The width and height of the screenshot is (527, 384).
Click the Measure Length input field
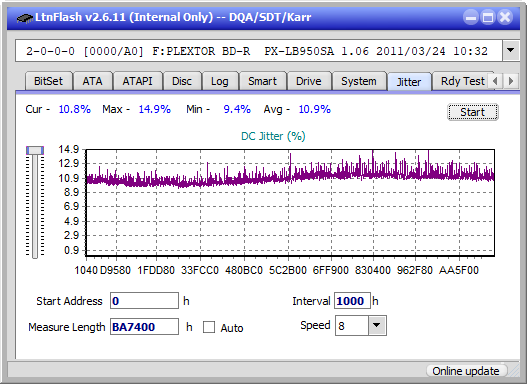click(x=145, y=327)
